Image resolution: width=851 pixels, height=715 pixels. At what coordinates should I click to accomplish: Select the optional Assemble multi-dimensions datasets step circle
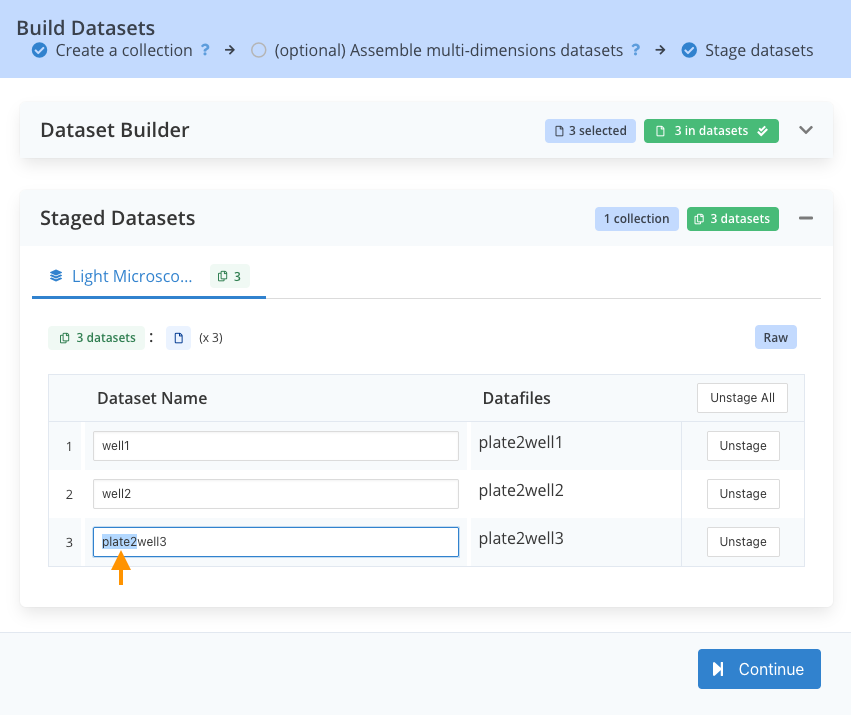click(258, 50)
